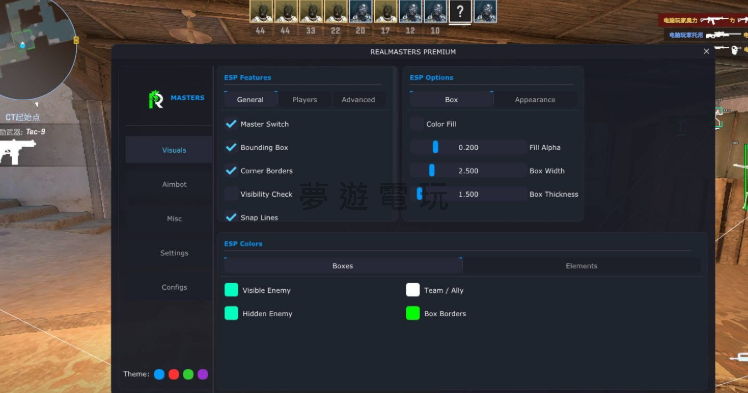This screenshot has width=748, height=393.
Task: Open the Settings section
Action: 169,253
